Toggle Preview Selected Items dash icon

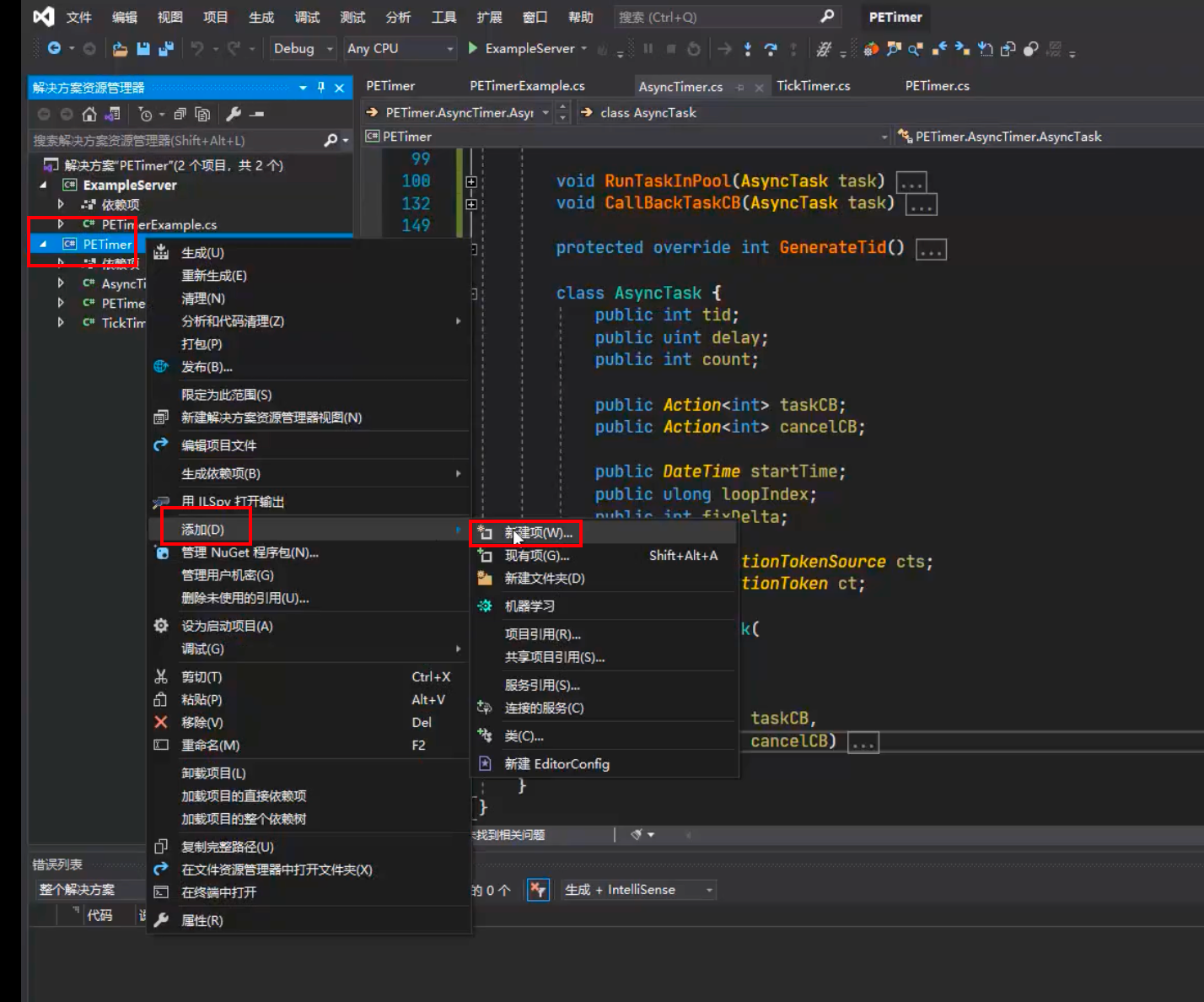(257, 114)
